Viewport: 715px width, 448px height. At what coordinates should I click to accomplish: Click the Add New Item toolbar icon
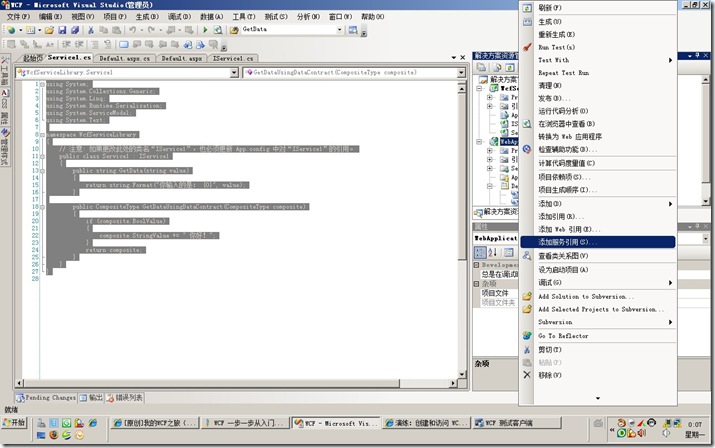click(30, 30)
